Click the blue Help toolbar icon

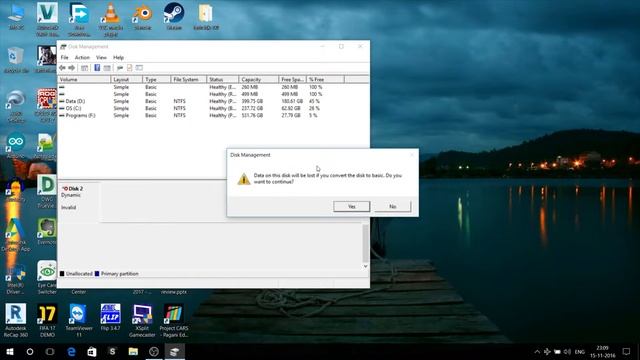[x=97, y=68]
